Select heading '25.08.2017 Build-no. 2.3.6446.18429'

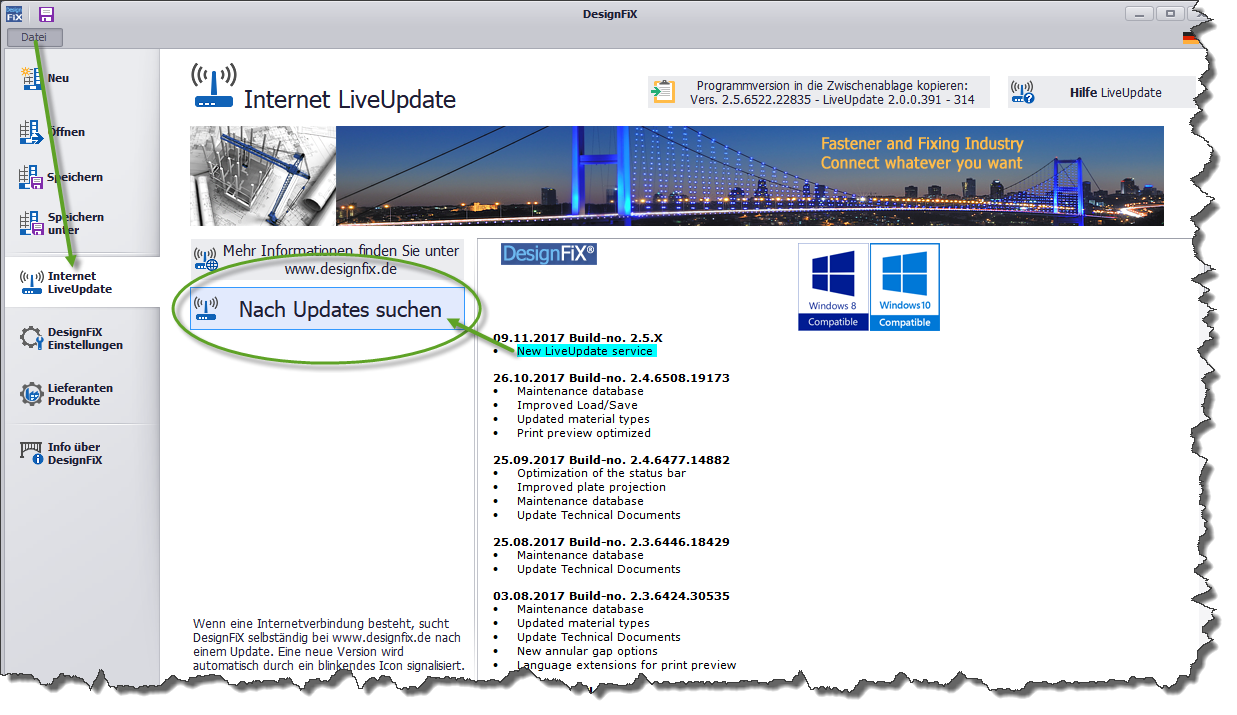point(611,542)
